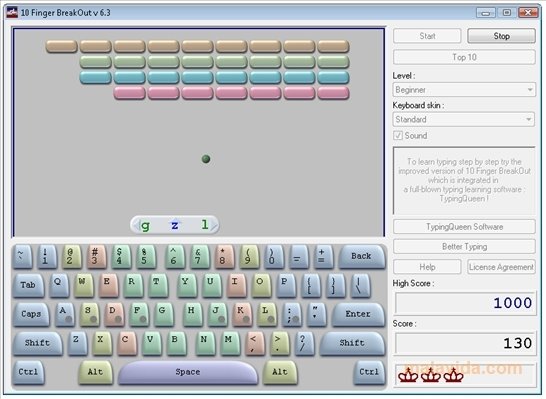Click the left Ctrl key

pyautogui.click(x=29, y=372)
